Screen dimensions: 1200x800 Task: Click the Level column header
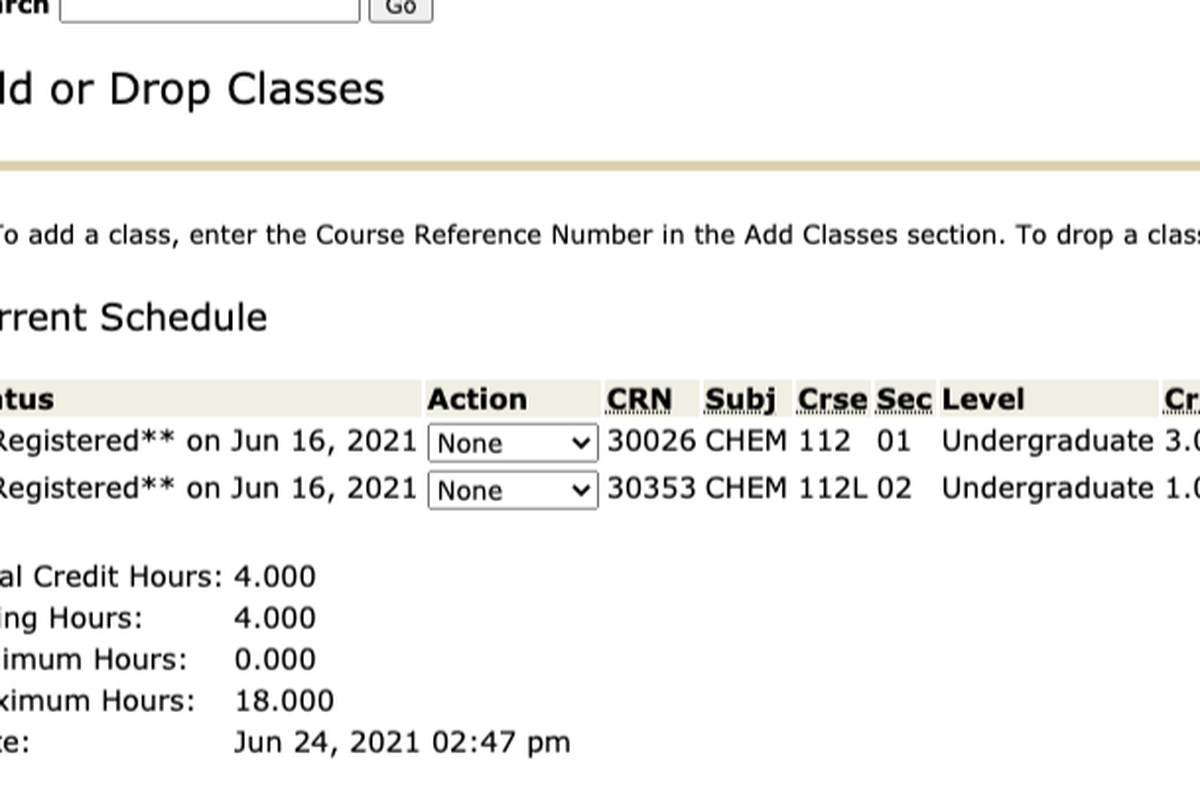click(983, 399)
